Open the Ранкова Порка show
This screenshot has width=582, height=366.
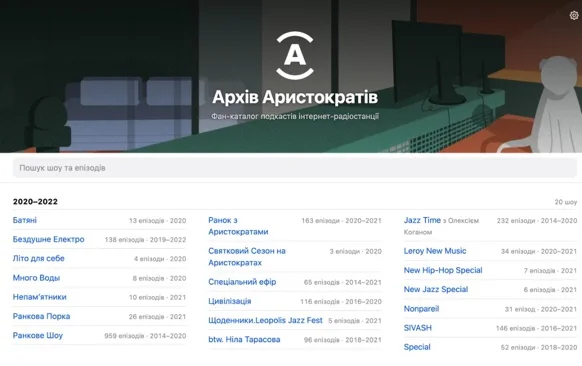pyautogui.click(x=42, y=316)
